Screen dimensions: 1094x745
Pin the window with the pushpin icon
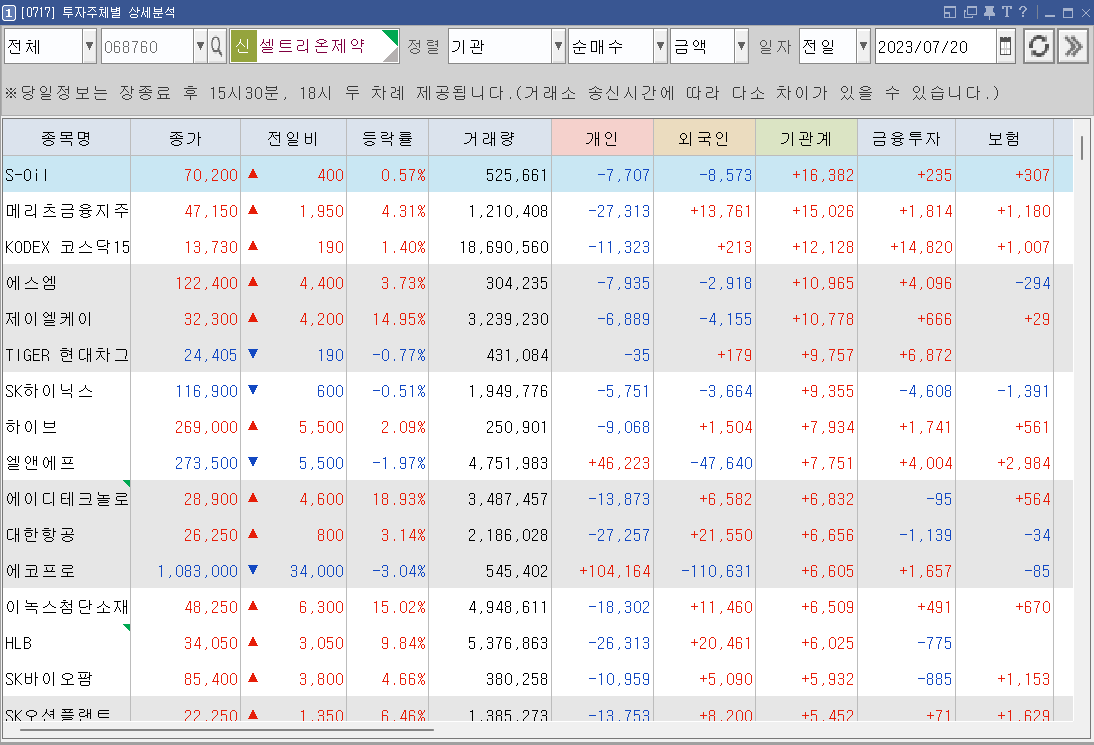coord(989,12)
